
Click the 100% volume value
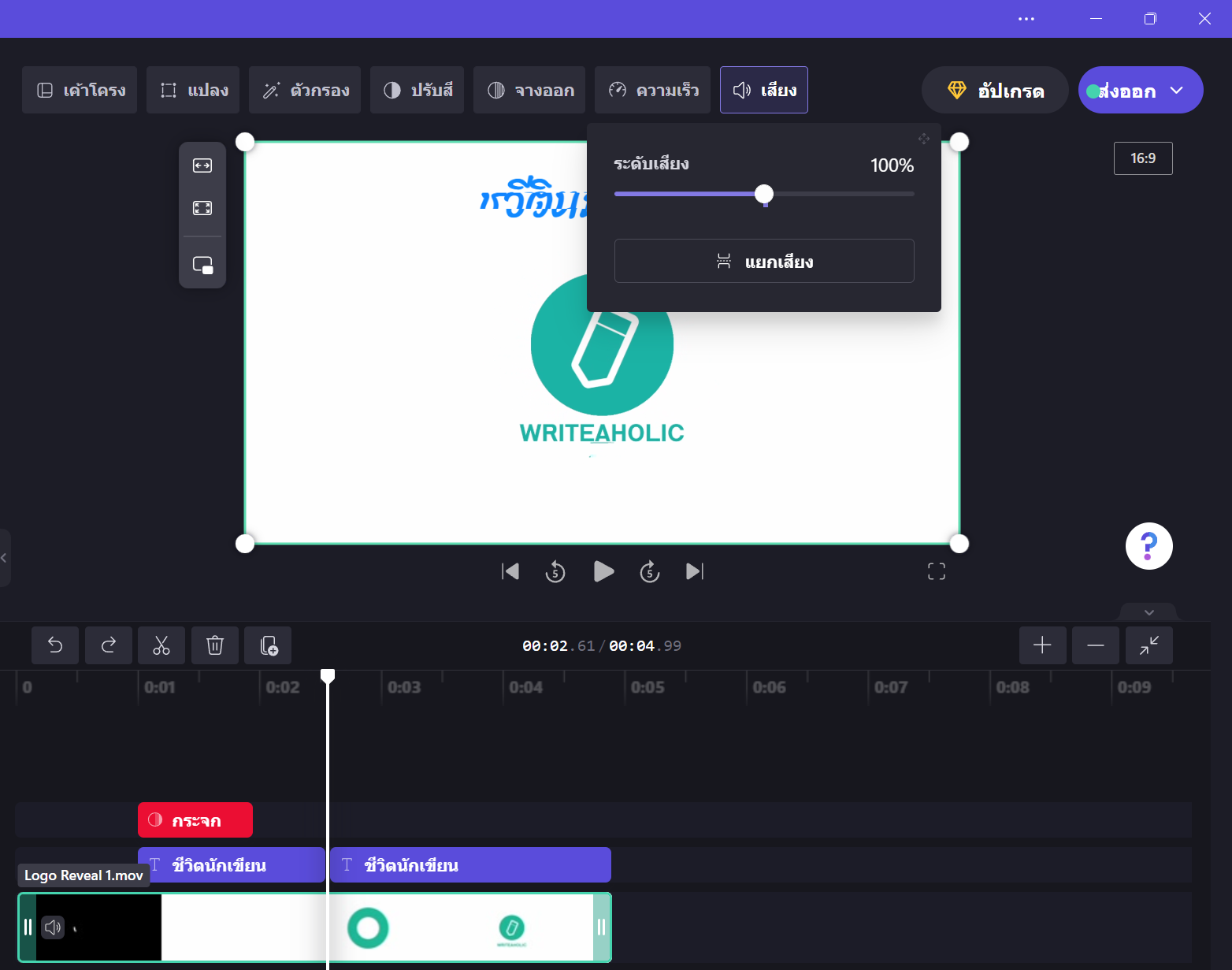pos(892,165)
